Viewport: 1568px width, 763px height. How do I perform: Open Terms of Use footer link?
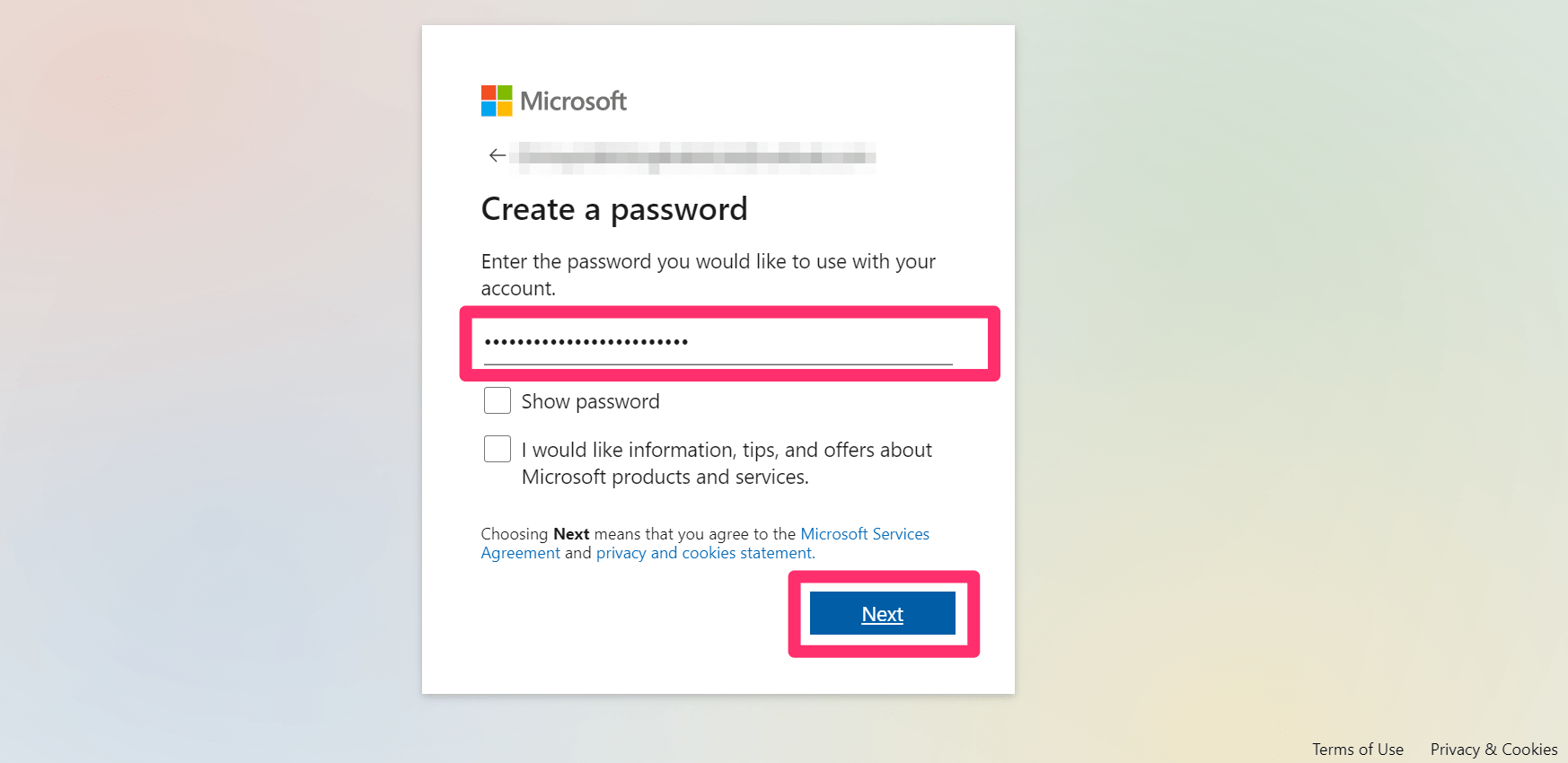pyautogui.click(x=1357, y=750)
